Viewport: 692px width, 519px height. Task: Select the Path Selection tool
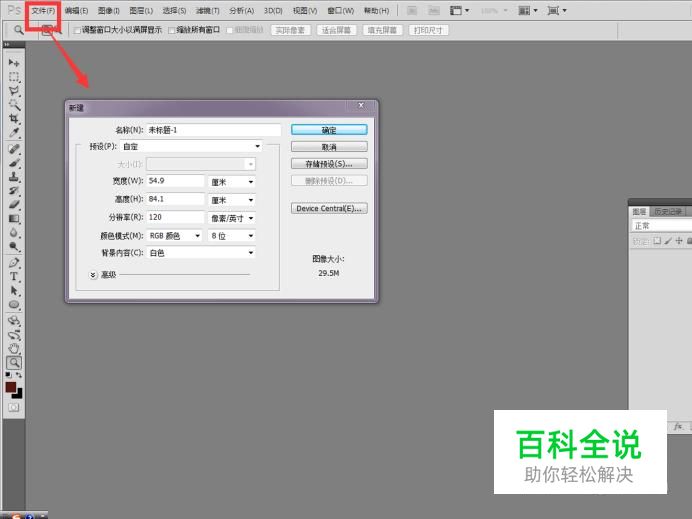point(14,291)
